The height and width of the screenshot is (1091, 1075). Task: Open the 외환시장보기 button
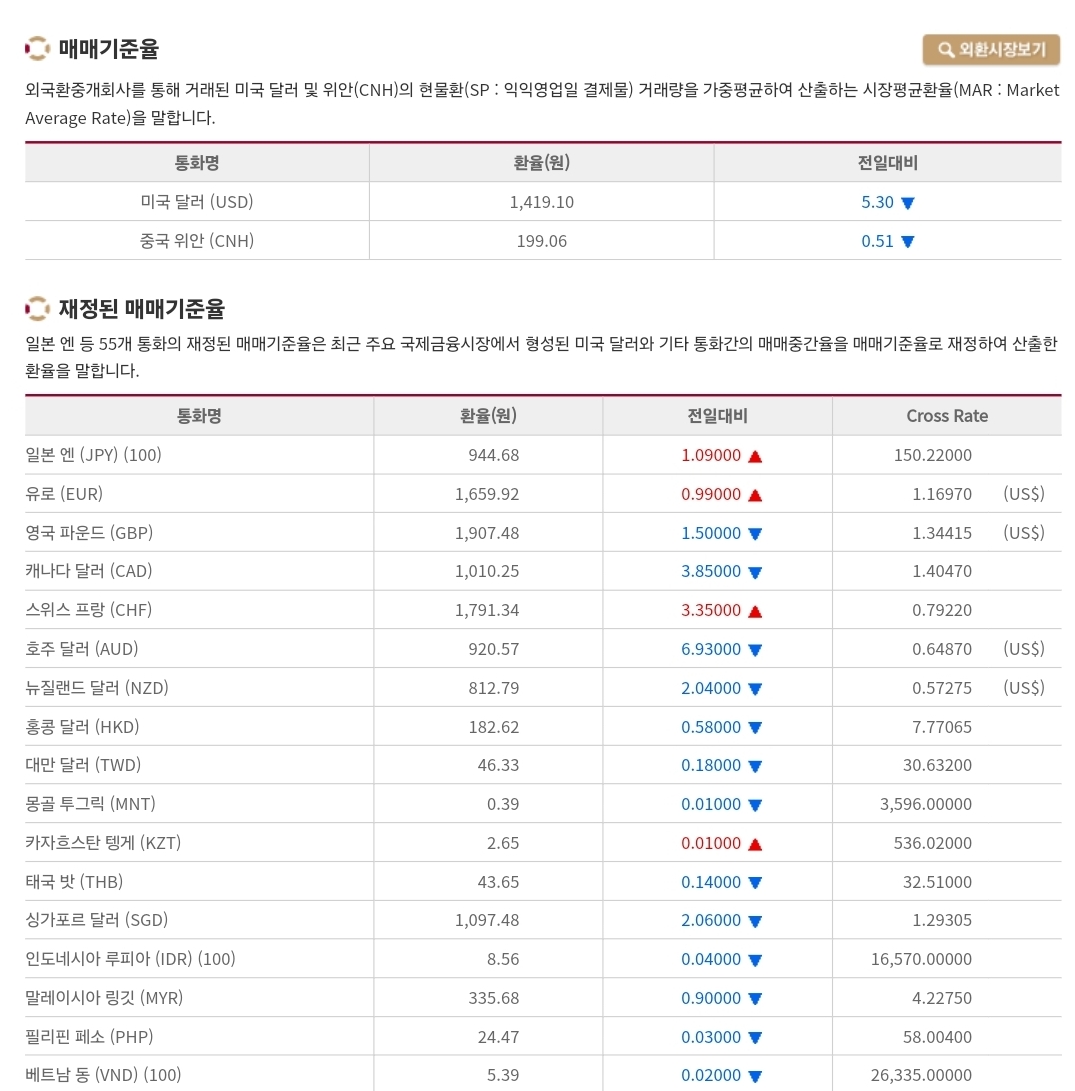click(x=991, y=49)
